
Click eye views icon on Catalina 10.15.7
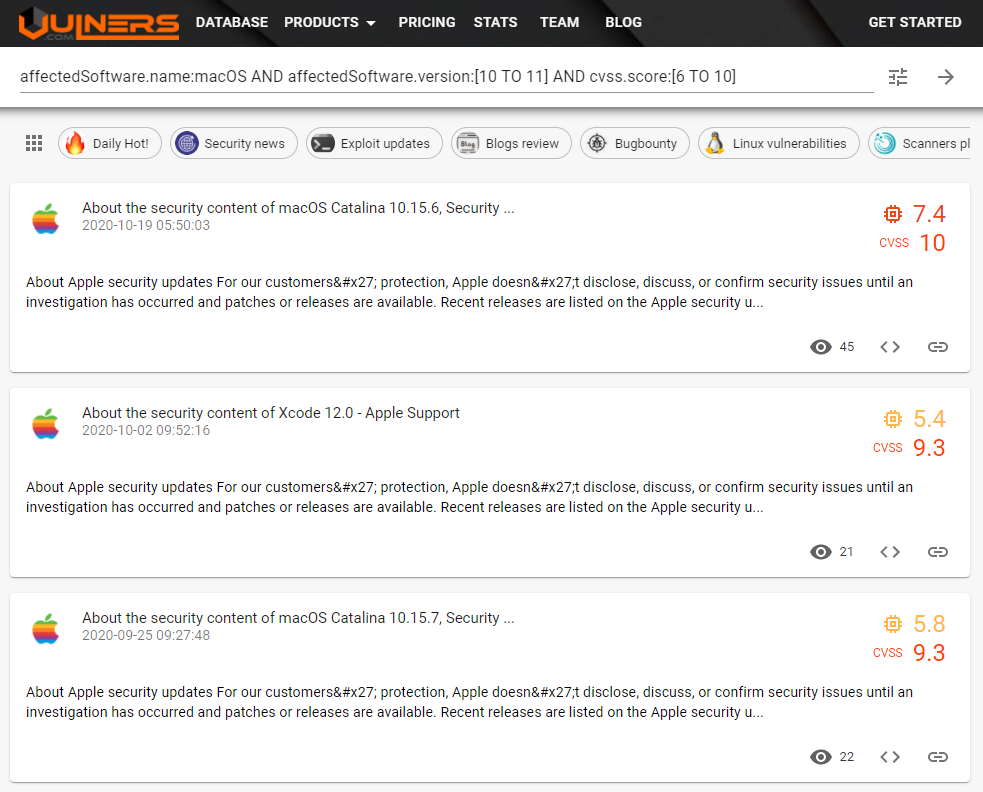point(821,757)
